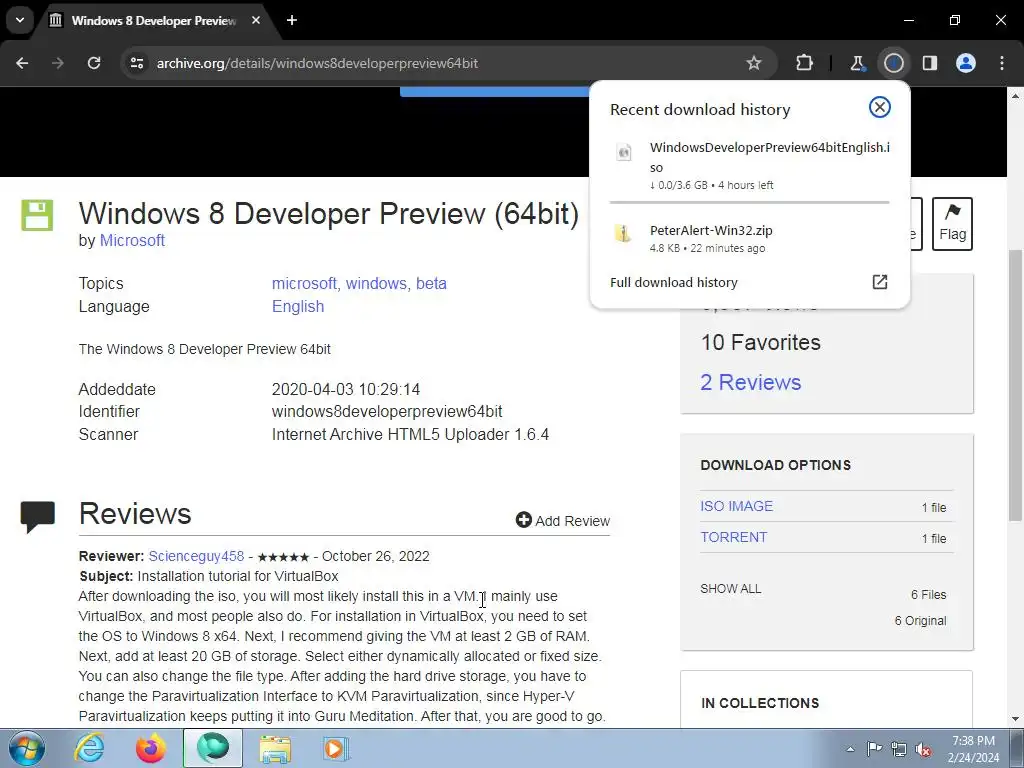The image size is (1024, 768).
Task: Open reviewer Scienceguy458 profile
Action: click(x=196, y=556)
